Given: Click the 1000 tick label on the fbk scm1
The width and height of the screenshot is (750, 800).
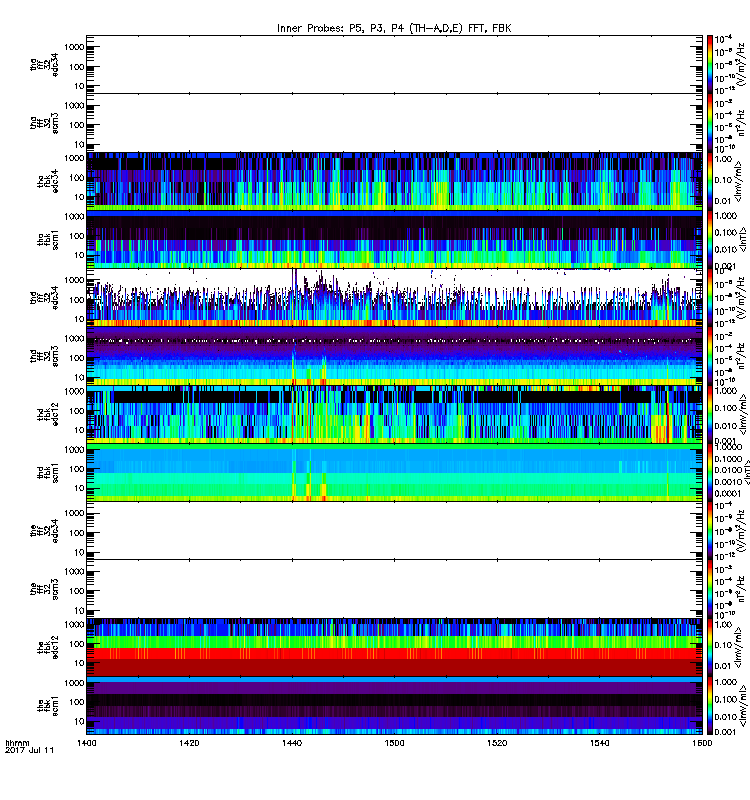Looking at the screenshot, I should click(x=74, y=683).
